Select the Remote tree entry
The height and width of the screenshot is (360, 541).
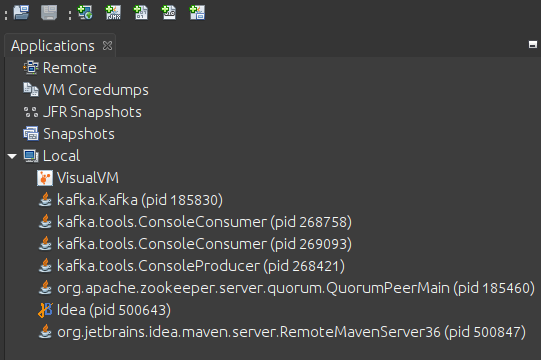[x=70, y=68]
